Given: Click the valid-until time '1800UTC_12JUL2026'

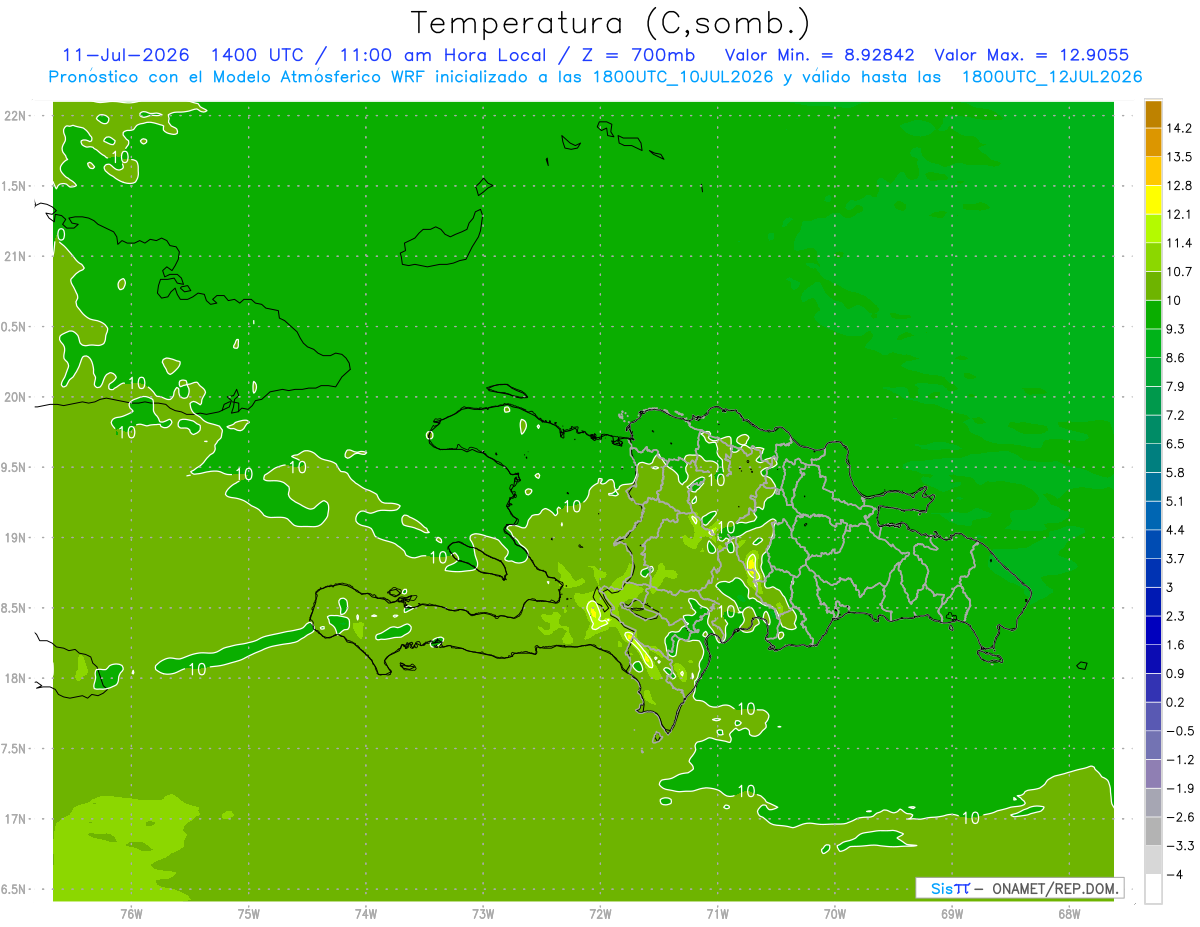Looking at the screenshot, I should click(x=1052, y=77).
